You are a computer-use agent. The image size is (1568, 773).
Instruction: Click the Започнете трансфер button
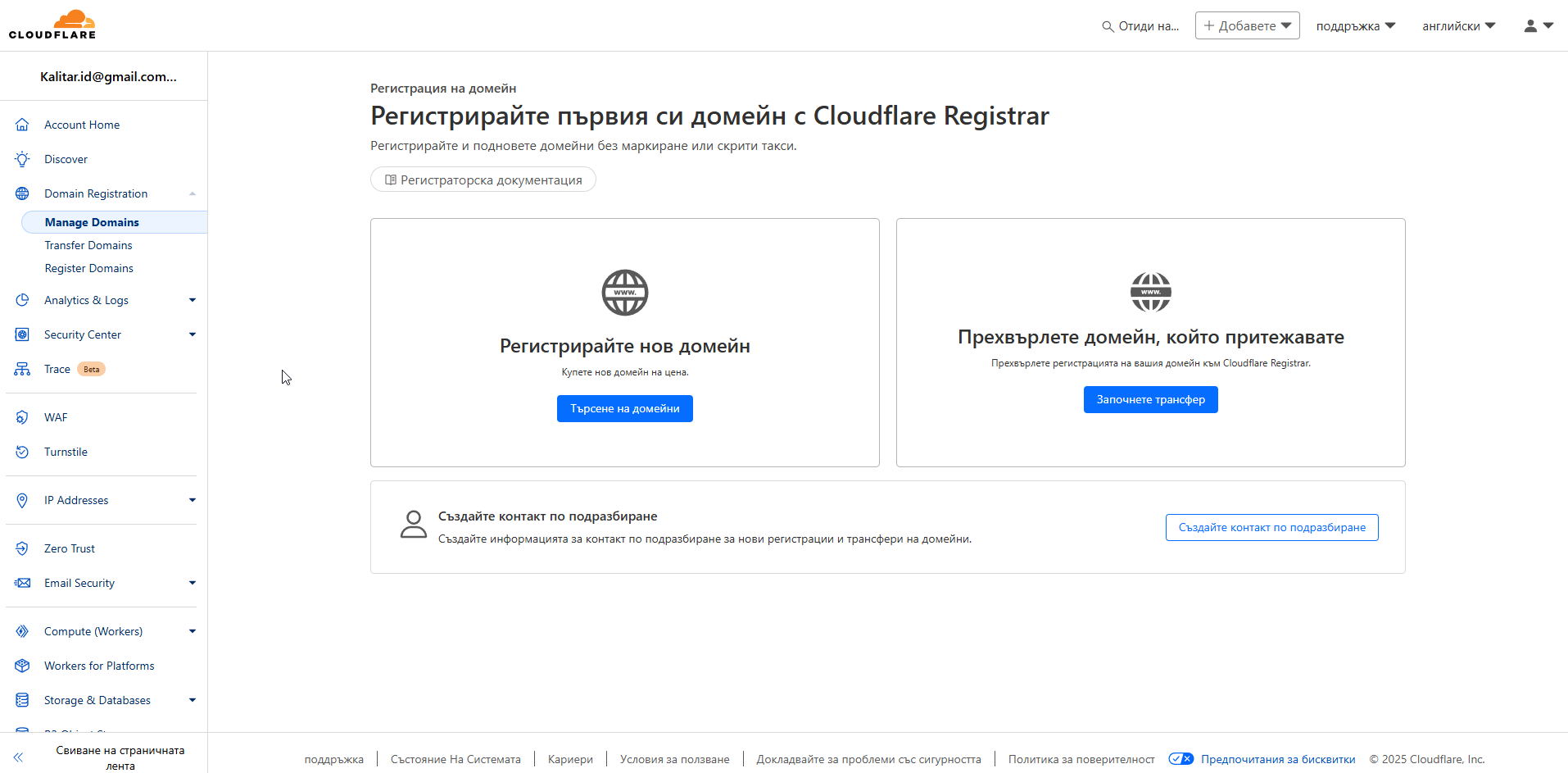(x=1151, y=399)
